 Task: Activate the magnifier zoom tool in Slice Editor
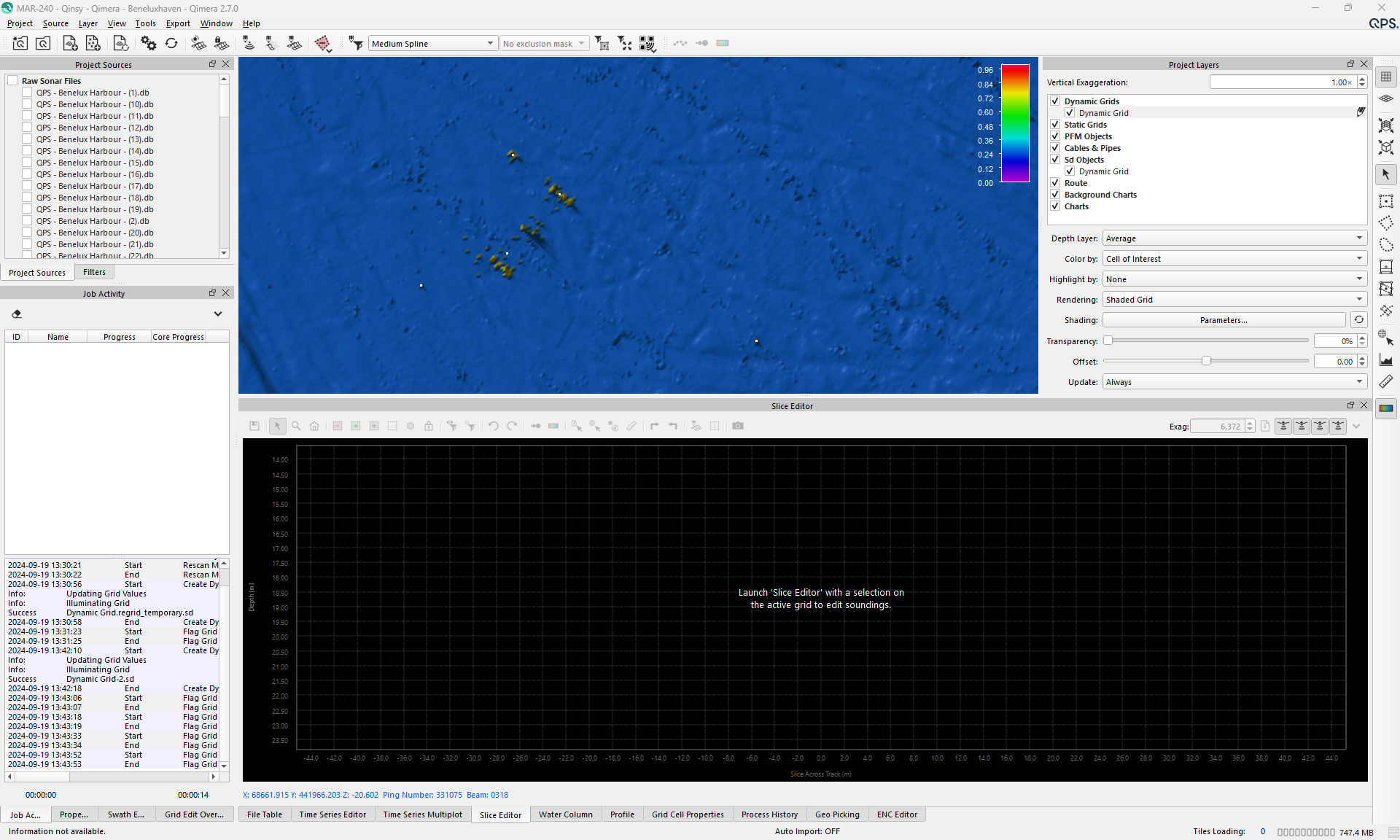point(296,426)
